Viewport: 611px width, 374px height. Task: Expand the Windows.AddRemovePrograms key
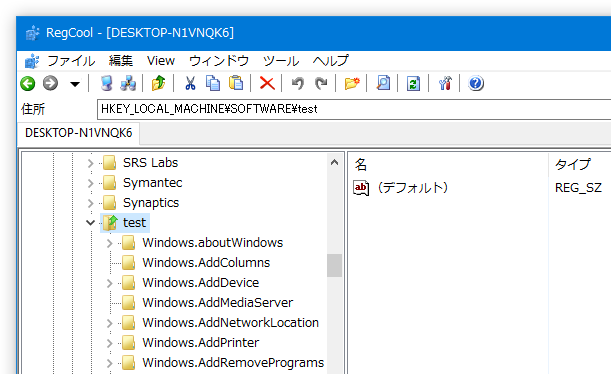(109, 363)
